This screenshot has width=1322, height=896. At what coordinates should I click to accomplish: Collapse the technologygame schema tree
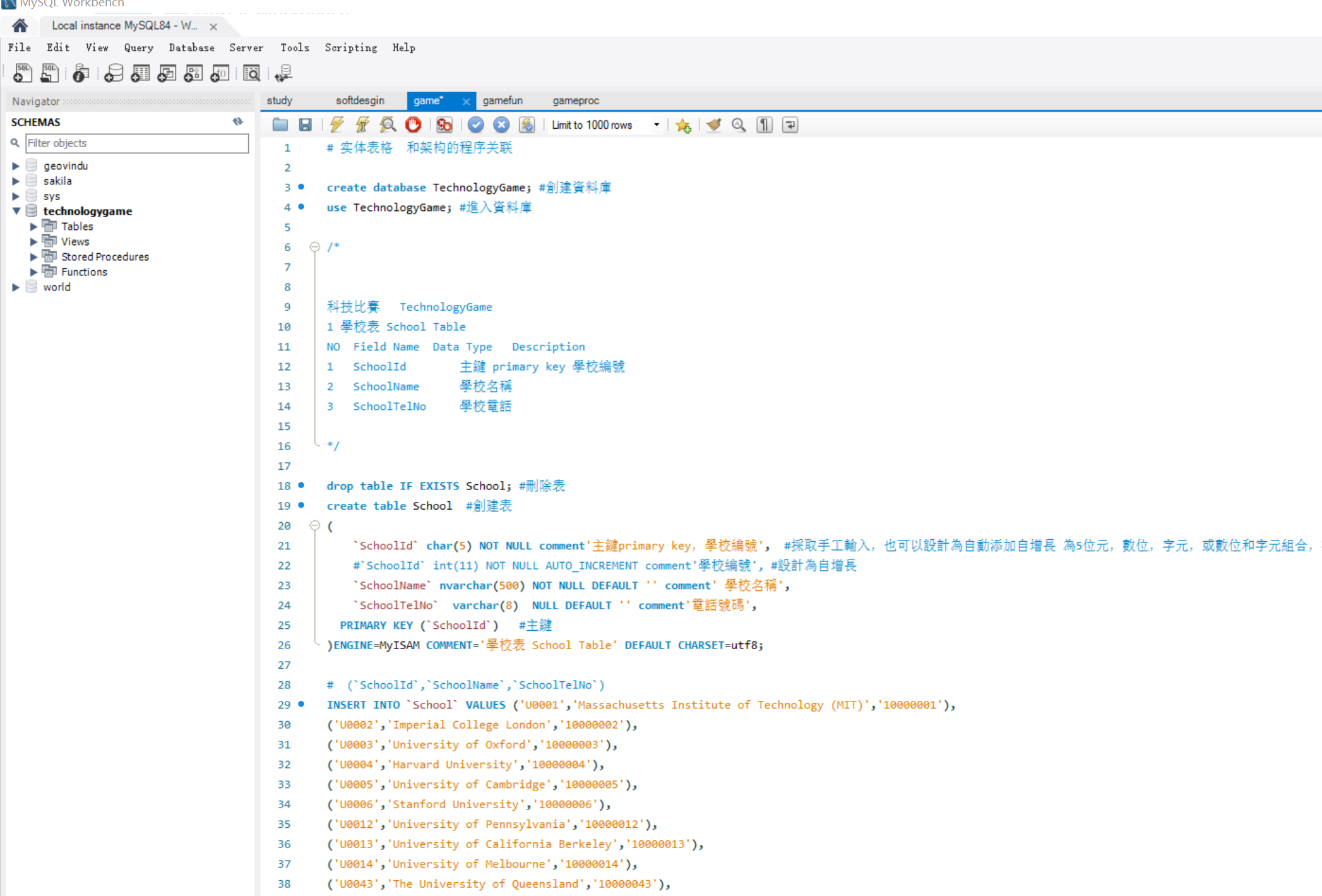coord(16,211)
